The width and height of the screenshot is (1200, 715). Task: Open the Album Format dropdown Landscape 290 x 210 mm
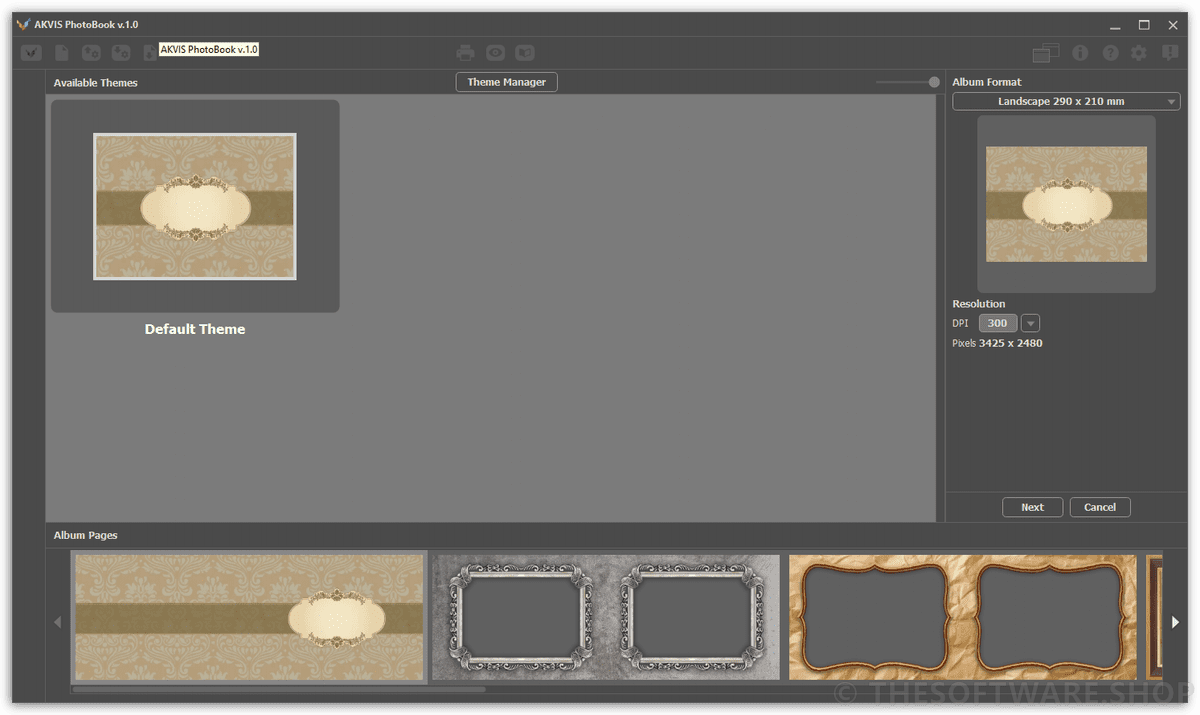point(1066,101)
